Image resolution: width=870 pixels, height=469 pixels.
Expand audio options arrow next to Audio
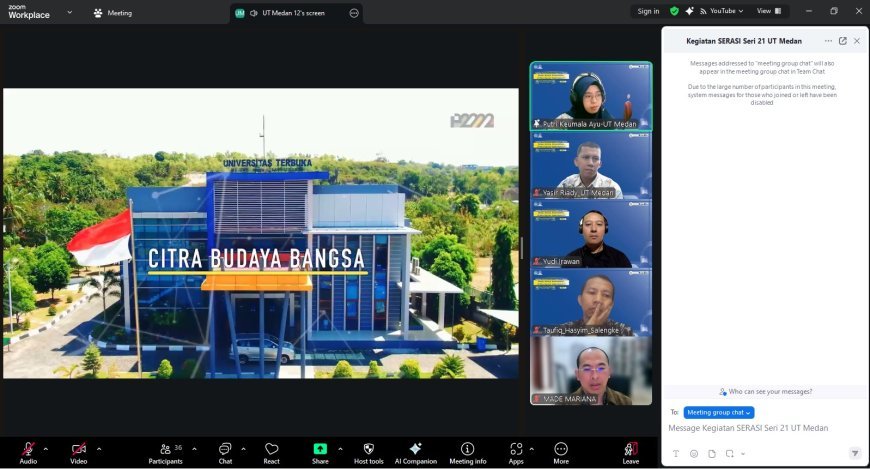coord(46,448)
